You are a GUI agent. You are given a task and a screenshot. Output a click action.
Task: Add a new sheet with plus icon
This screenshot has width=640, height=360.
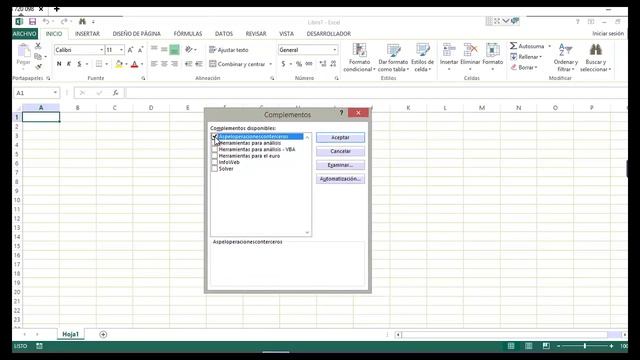103,335
